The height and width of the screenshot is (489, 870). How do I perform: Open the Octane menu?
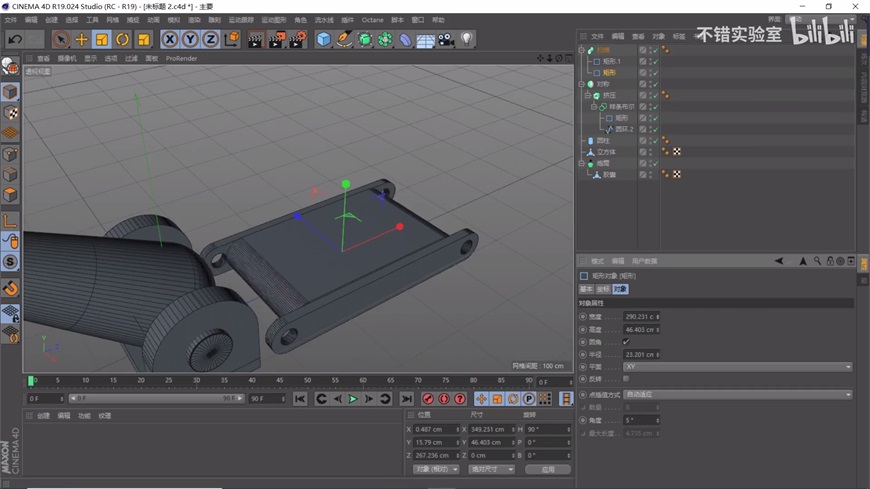(372, 20)
